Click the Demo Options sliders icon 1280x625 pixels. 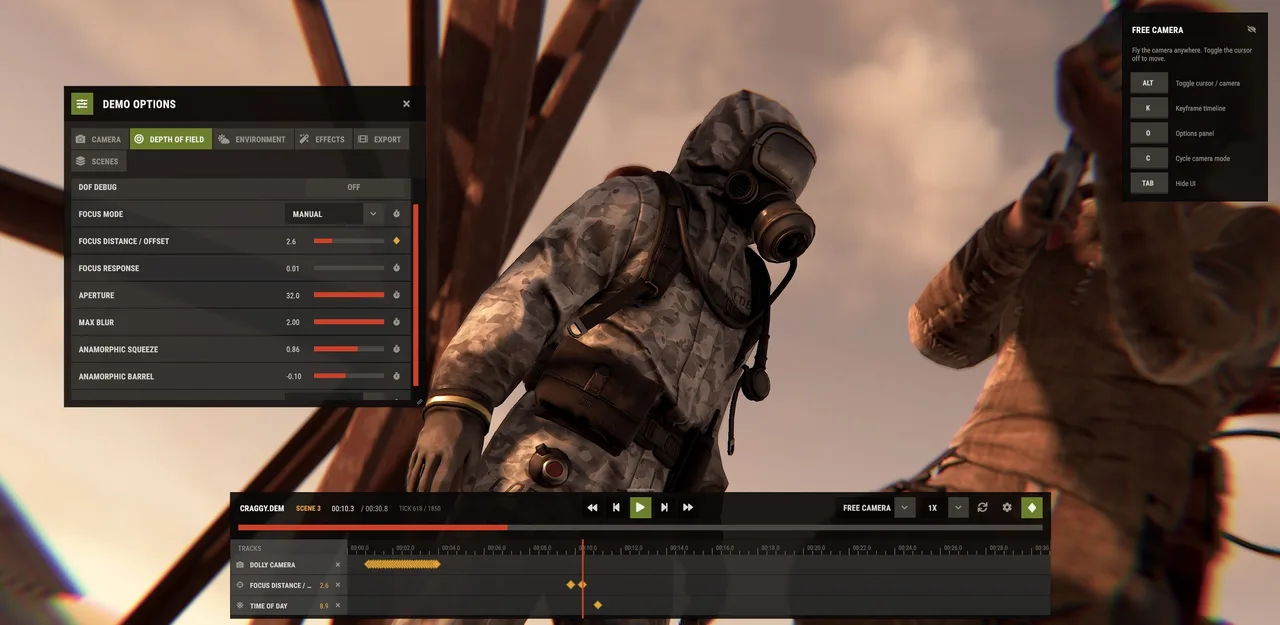coord(82,104)
